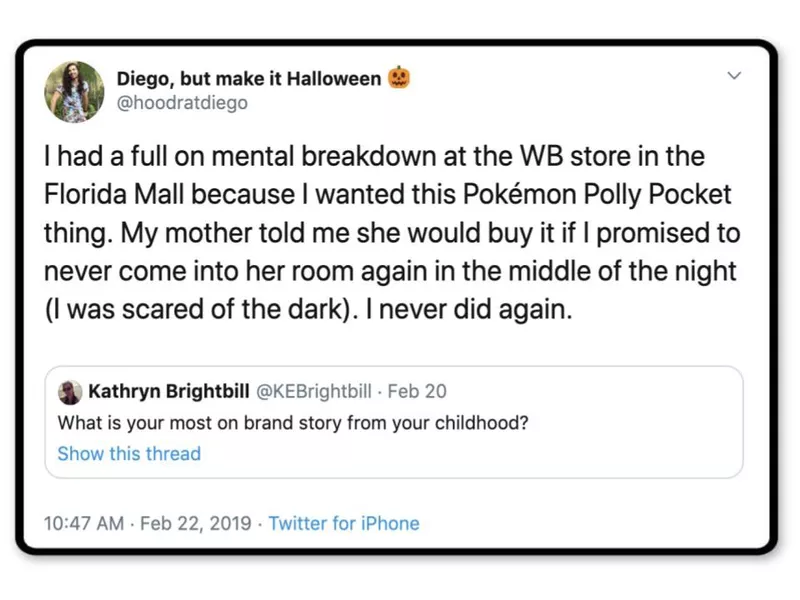Open the "Twitter for iPhone" source link
The image size is (800, 600).
pos(344,523)
